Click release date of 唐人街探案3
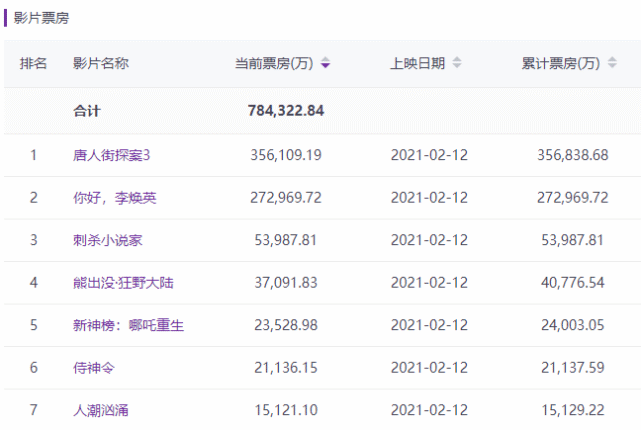 429,155
